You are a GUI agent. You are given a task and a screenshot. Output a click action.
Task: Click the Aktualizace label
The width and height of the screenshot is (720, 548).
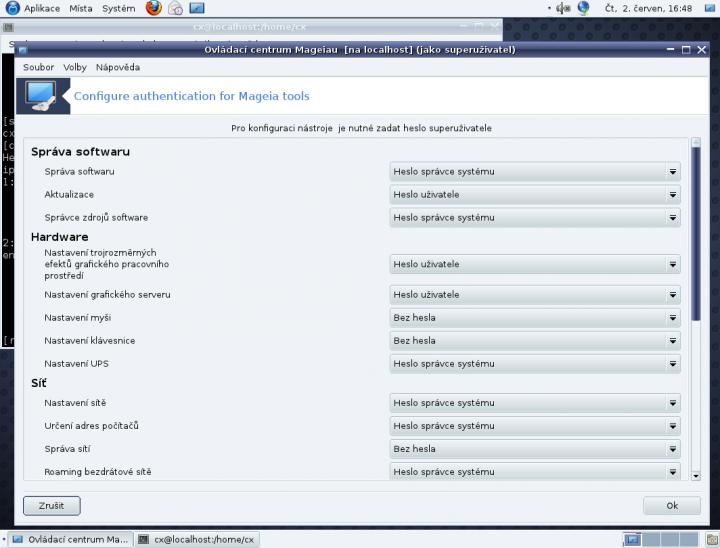click(69, 194)
